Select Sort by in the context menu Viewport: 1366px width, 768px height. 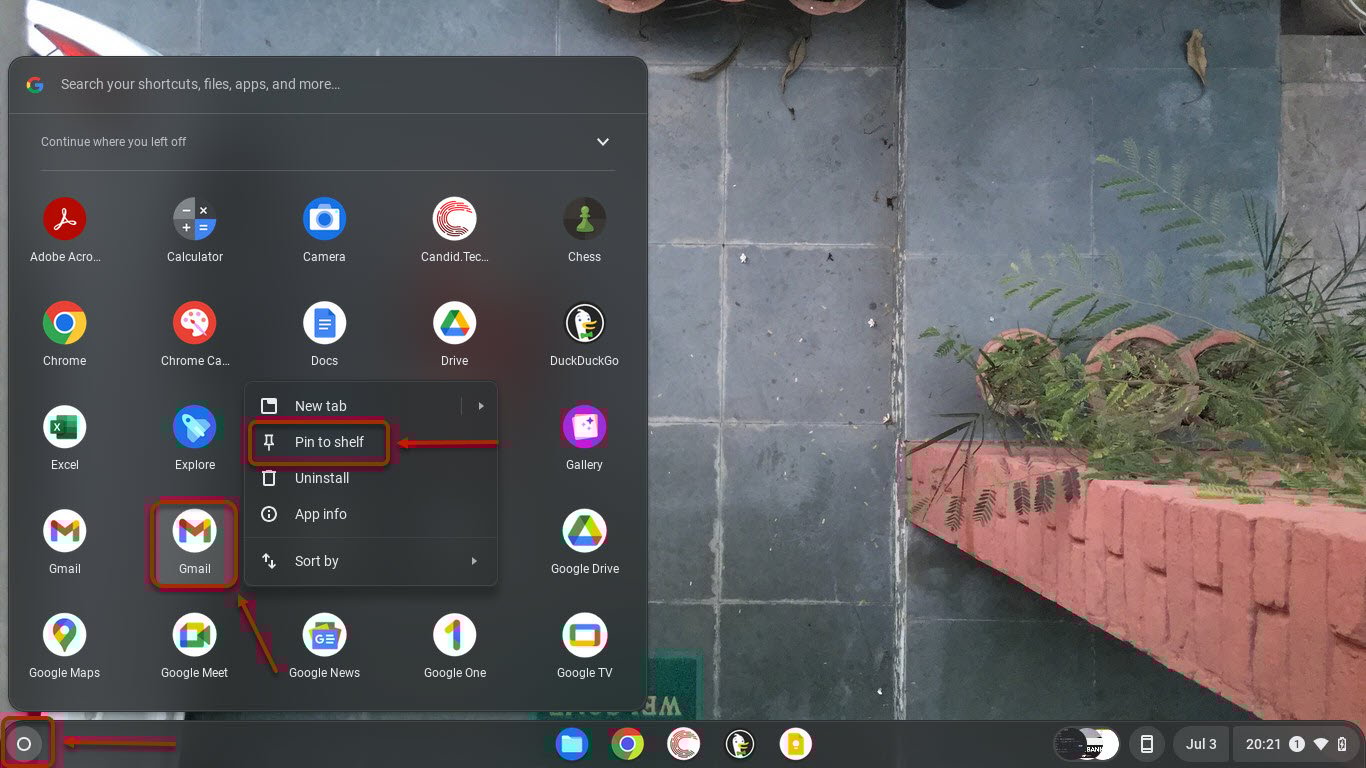371,561
